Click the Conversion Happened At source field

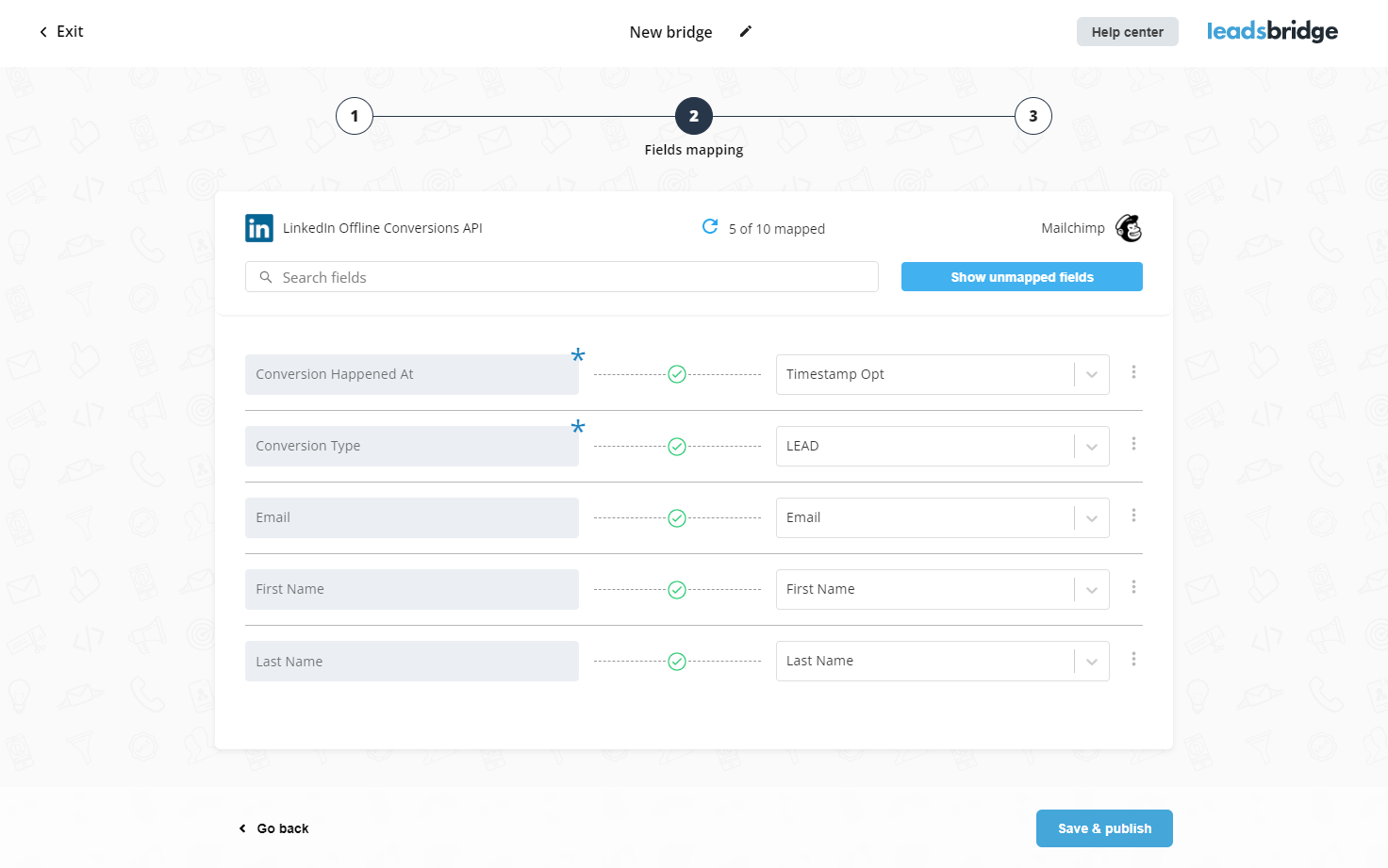pos(412,374)
